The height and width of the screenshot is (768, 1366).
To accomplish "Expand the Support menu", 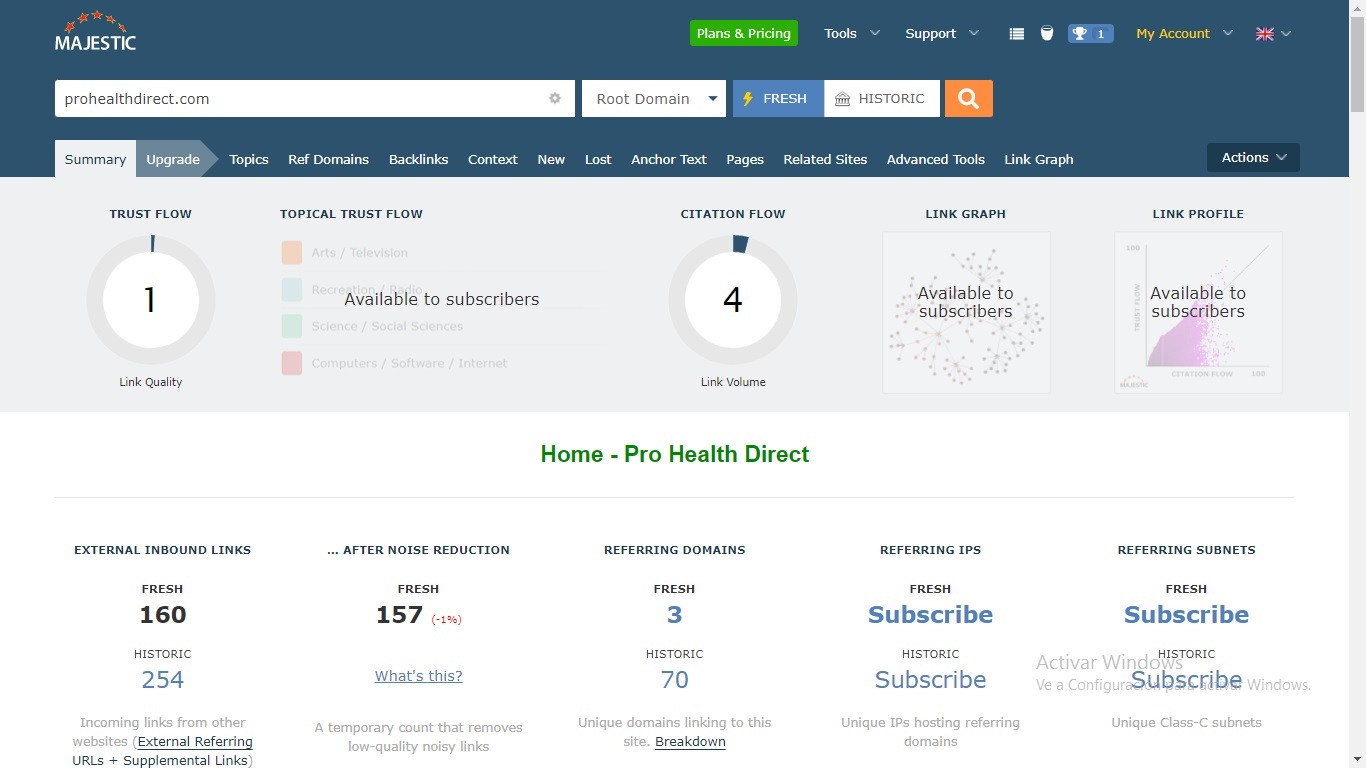I will pyautogui.click(x=942, y=33).
